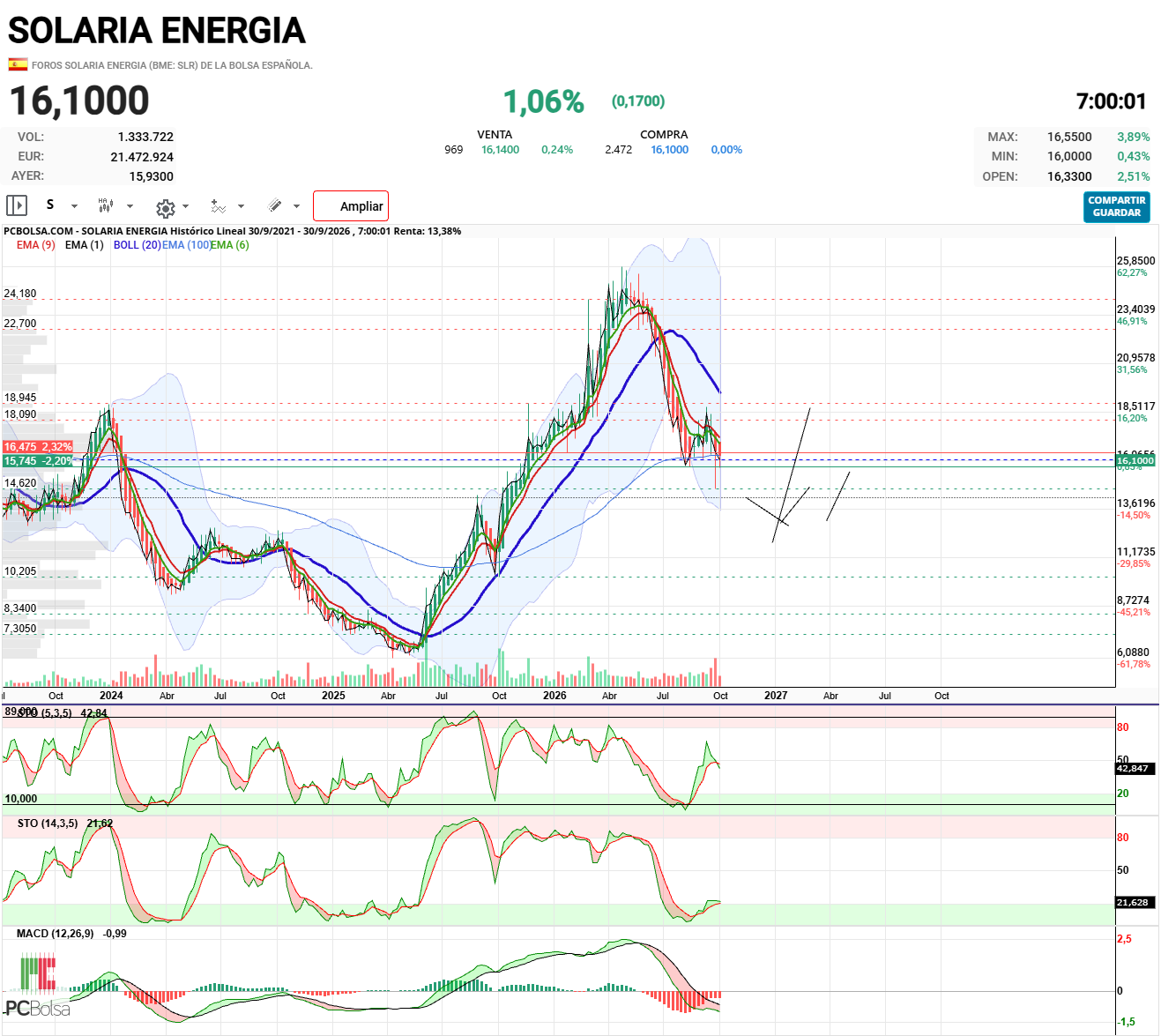Click the 8,3400 horizontal level label
Screen dimensions: 1161x1036
pos(20,608)
